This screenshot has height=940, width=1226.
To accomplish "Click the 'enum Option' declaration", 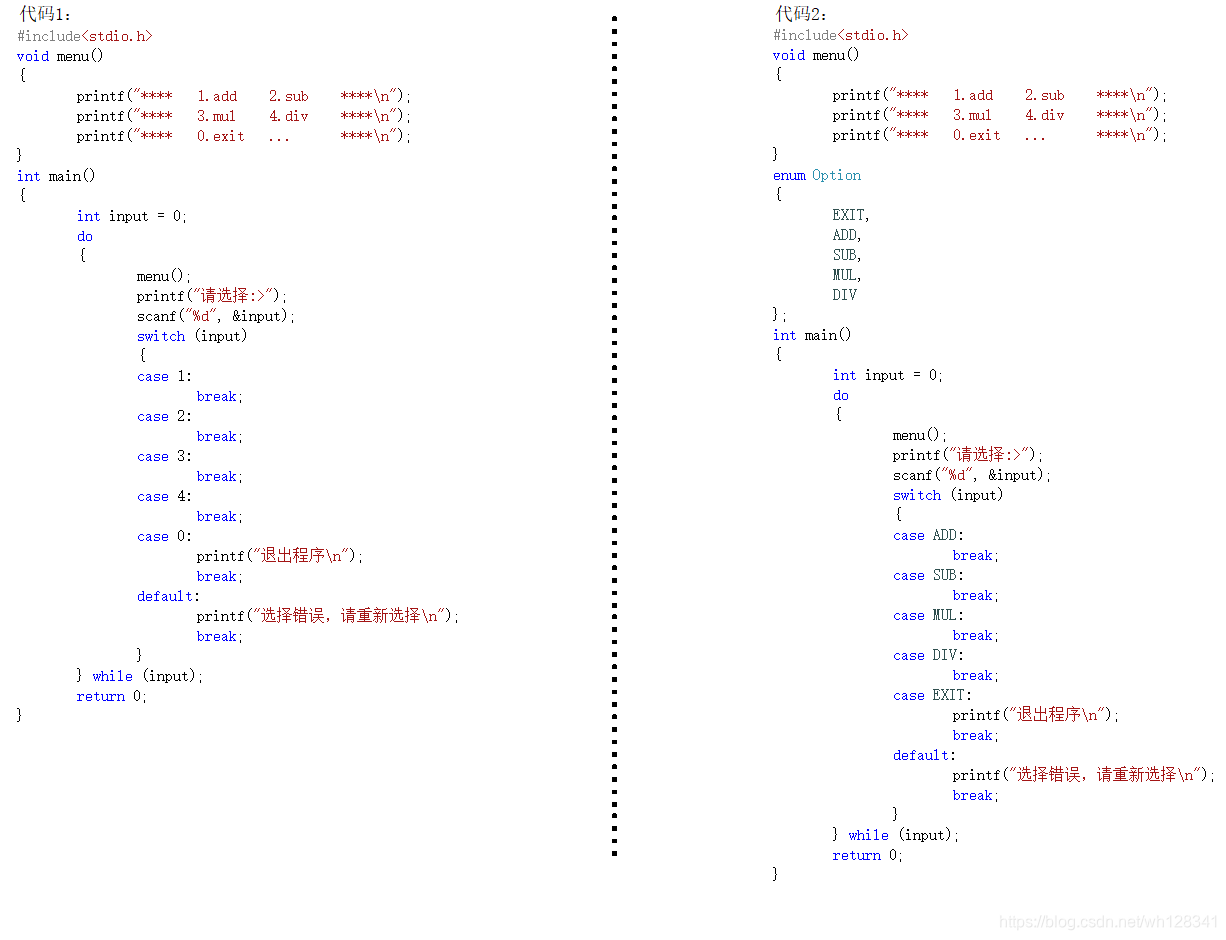I will pyautogui.click(x=817, y=175).
